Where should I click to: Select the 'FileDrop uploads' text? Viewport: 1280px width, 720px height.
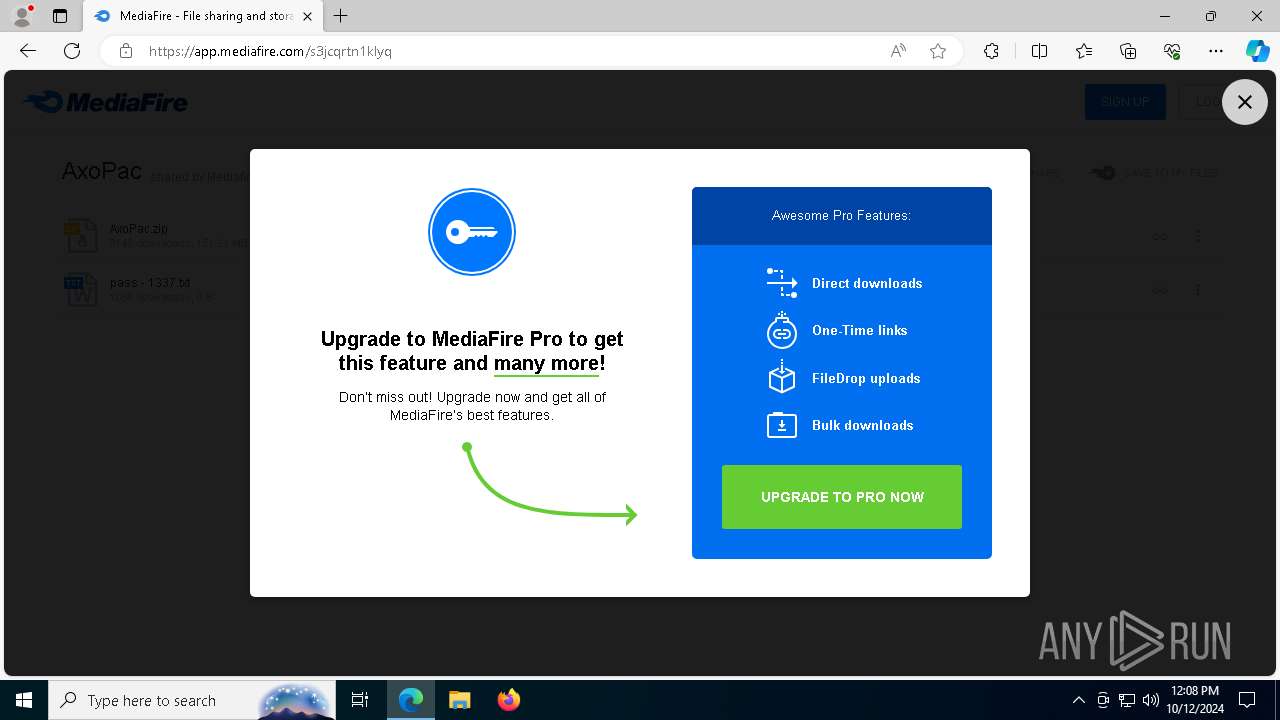point(866,378)
